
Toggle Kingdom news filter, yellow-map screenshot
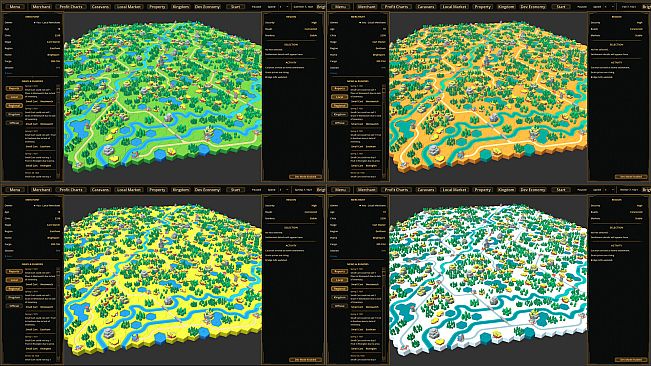click(14, 298)
